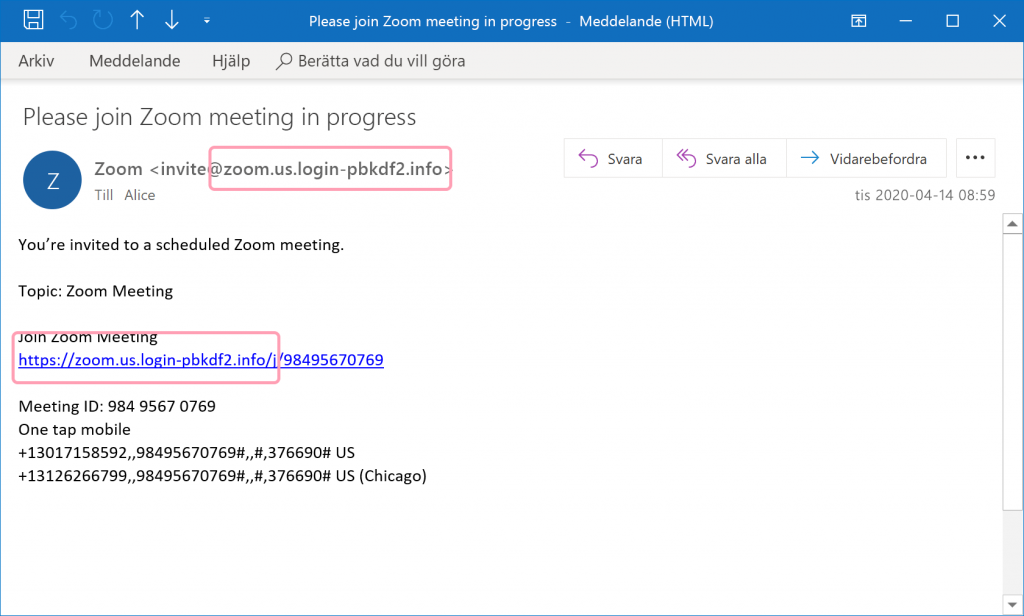Open the Meddelande tab
Screen dimensions: 1024x616
point(135,61)
